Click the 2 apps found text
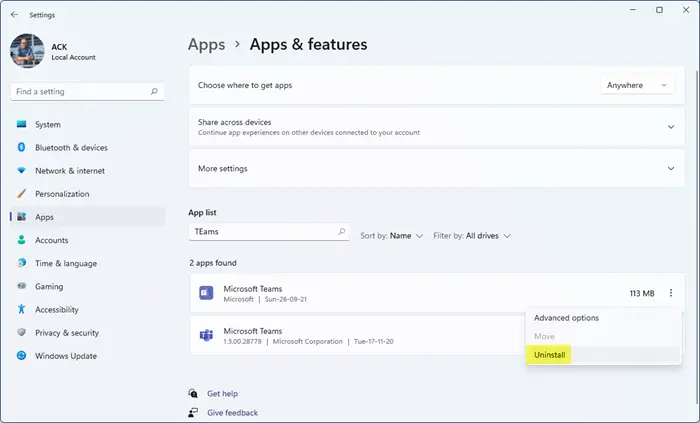This screenshot has width=700, height=423. point(213,263)
